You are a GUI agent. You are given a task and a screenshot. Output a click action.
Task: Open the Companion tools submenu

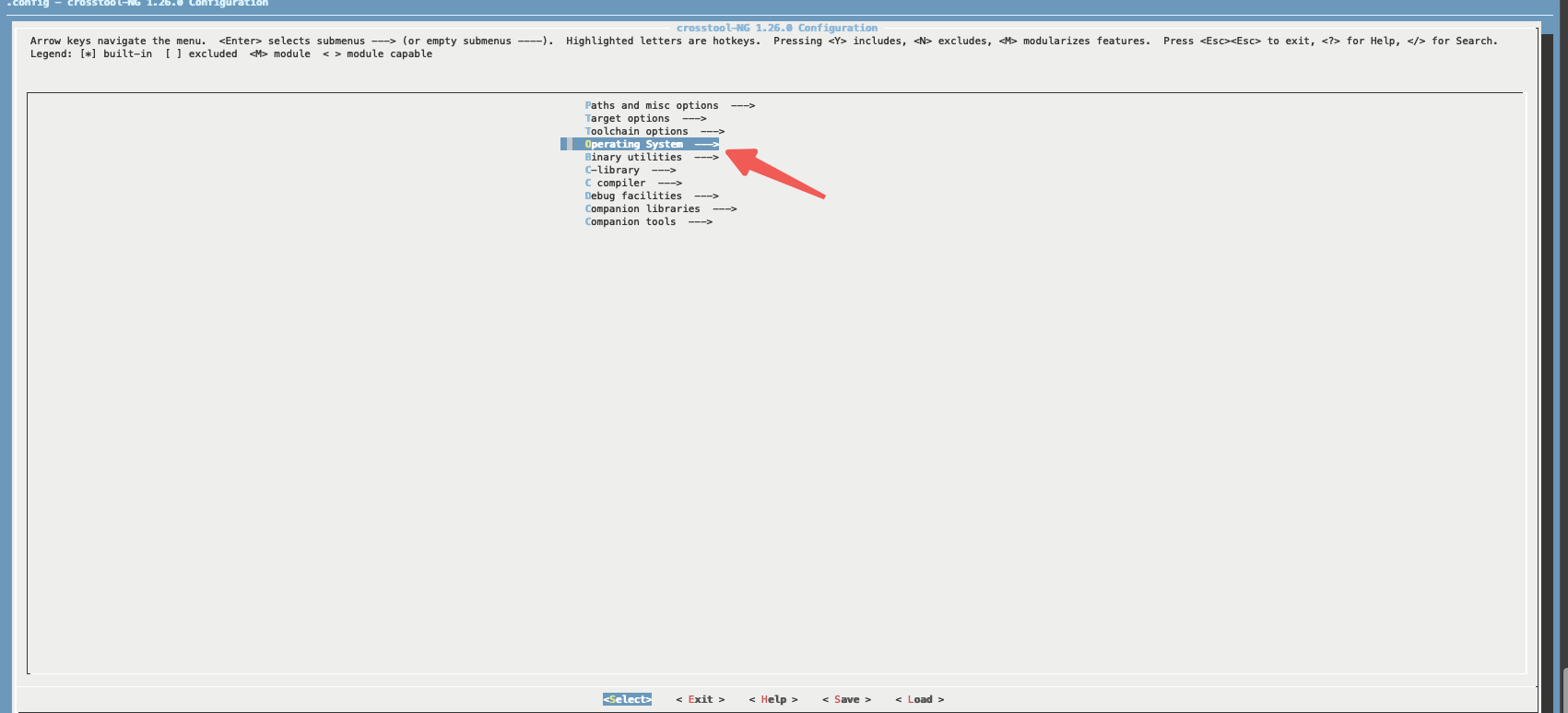coord(649,221)
